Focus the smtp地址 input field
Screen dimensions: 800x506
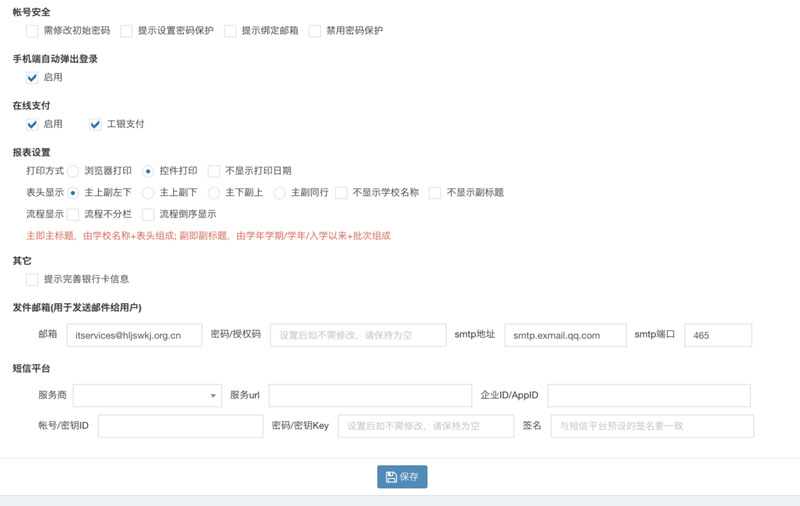(x=565, y=336)
